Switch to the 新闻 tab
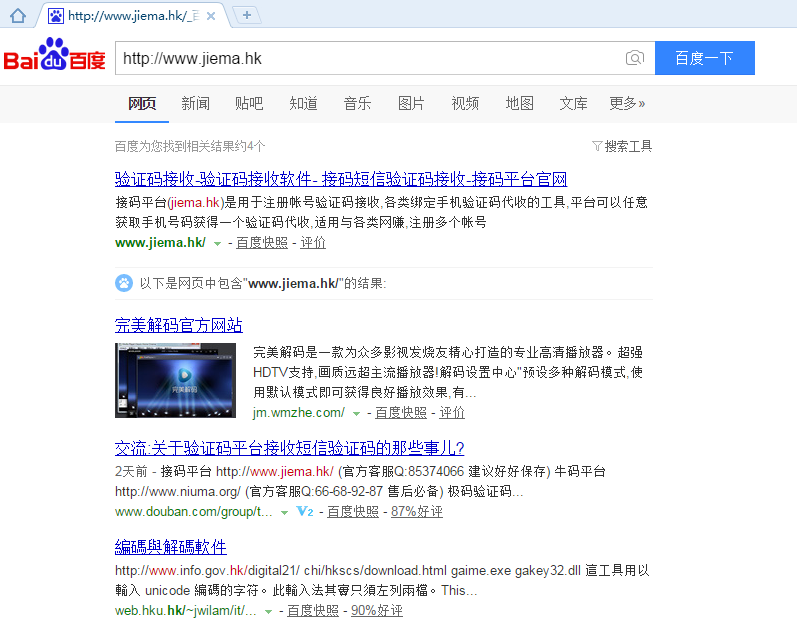Image resolution: width=797 pixels, height=633 pixels. coord(196,104)
